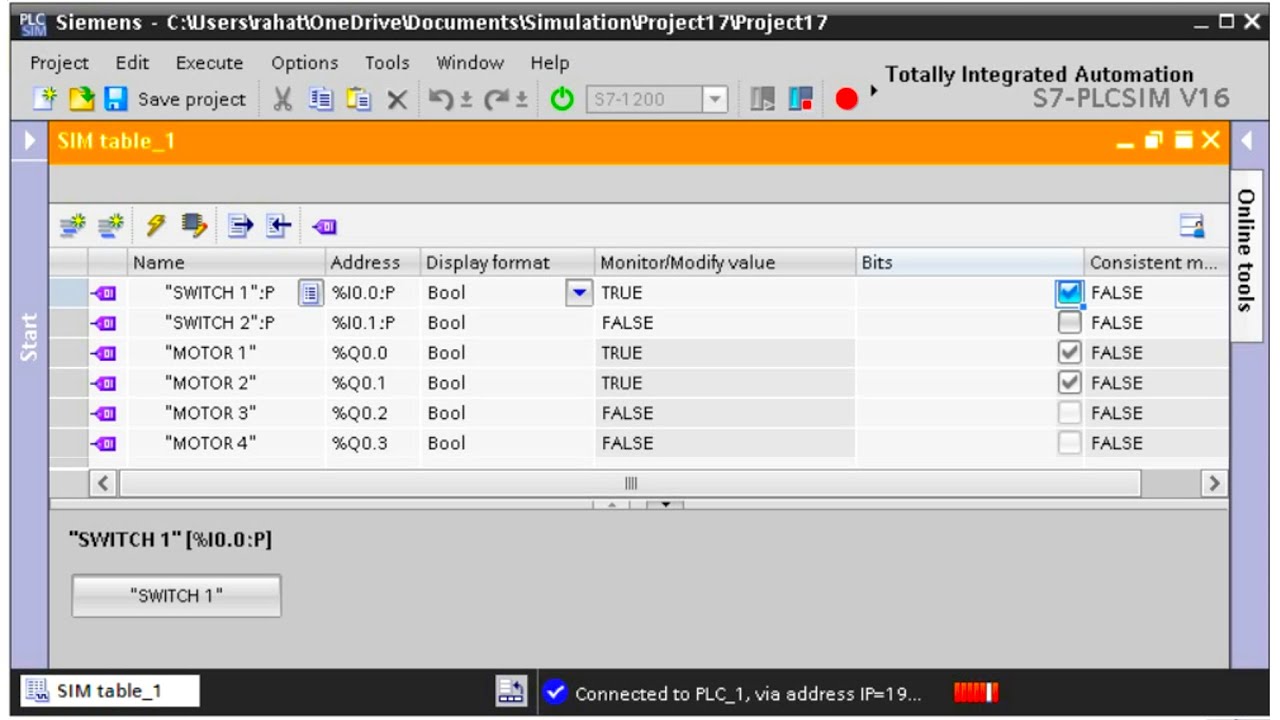Click purple tag icon of MOTOR 3 row
Image resolution: width=1280 pixels, height=720 pixels.
tap(104, 413)
